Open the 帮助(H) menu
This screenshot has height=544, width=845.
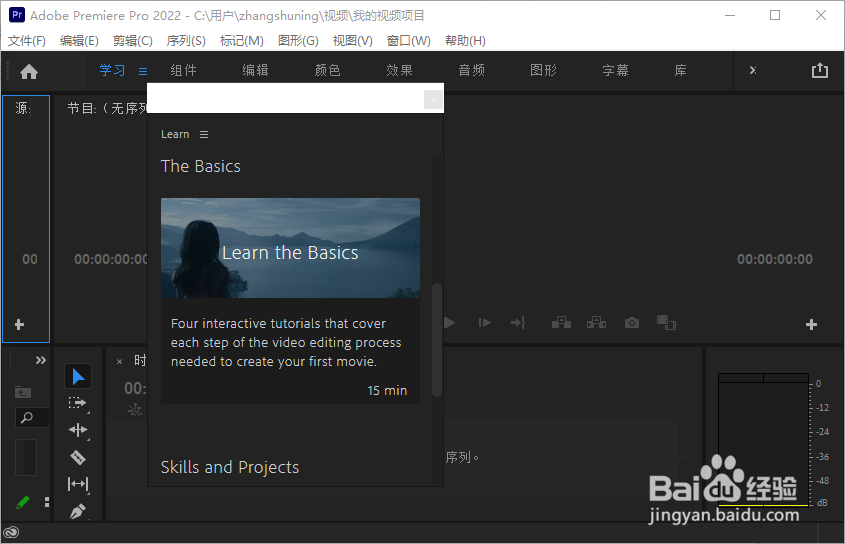(x=465, y=40)
